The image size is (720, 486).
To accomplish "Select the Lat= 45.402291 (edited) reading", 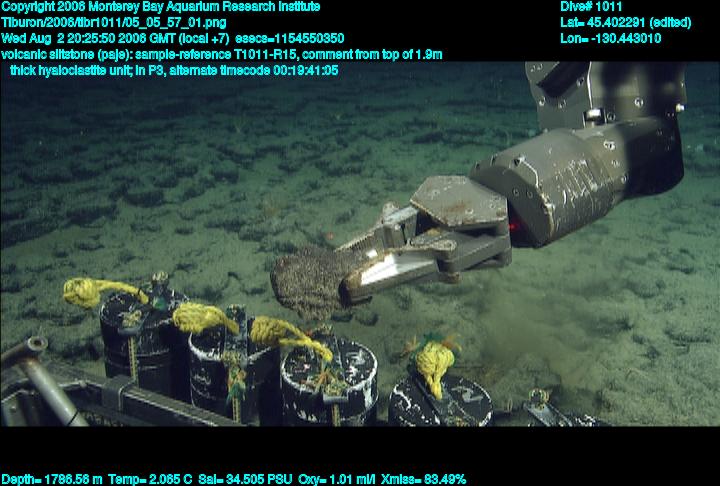I will (x=625, y=23).
